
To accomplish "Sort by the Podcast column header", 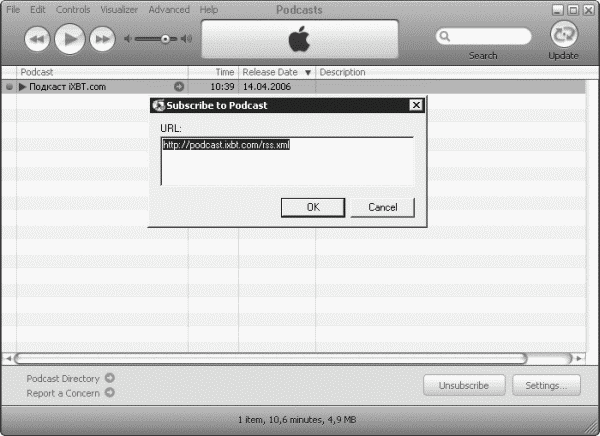I will [x=102, y=72].
